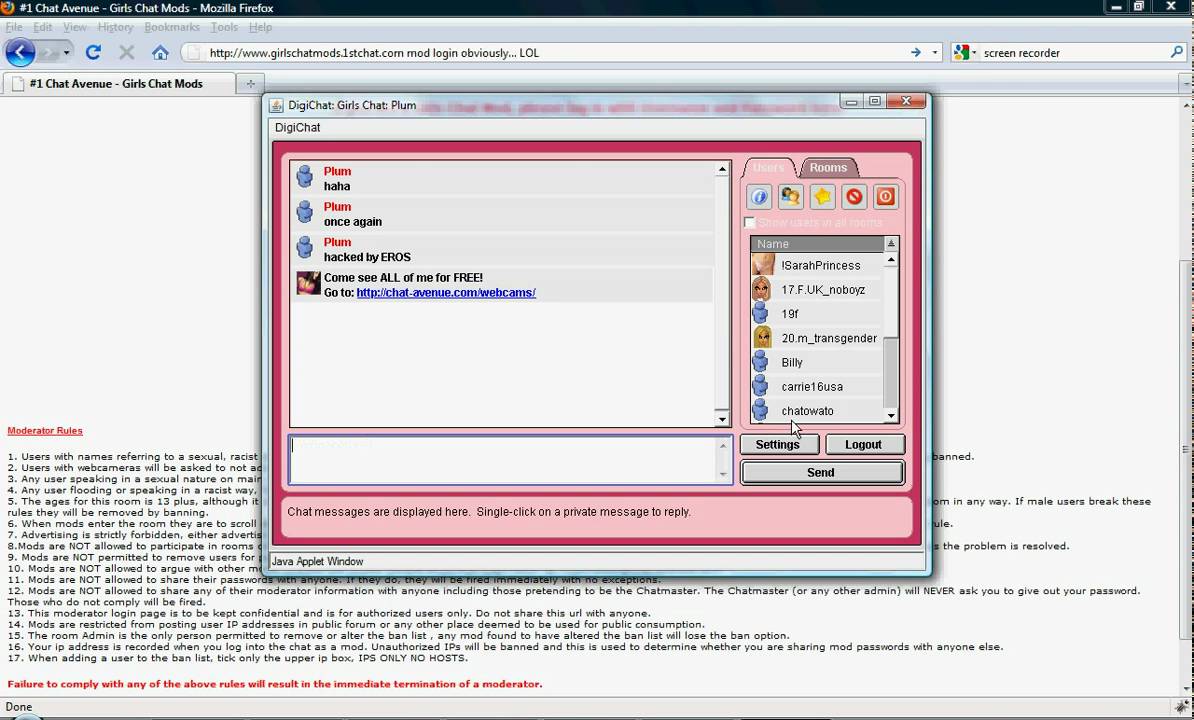Click the Moderator Rules heading link
This screenshot has width=1194, height=720.
(x=45, y=431)
